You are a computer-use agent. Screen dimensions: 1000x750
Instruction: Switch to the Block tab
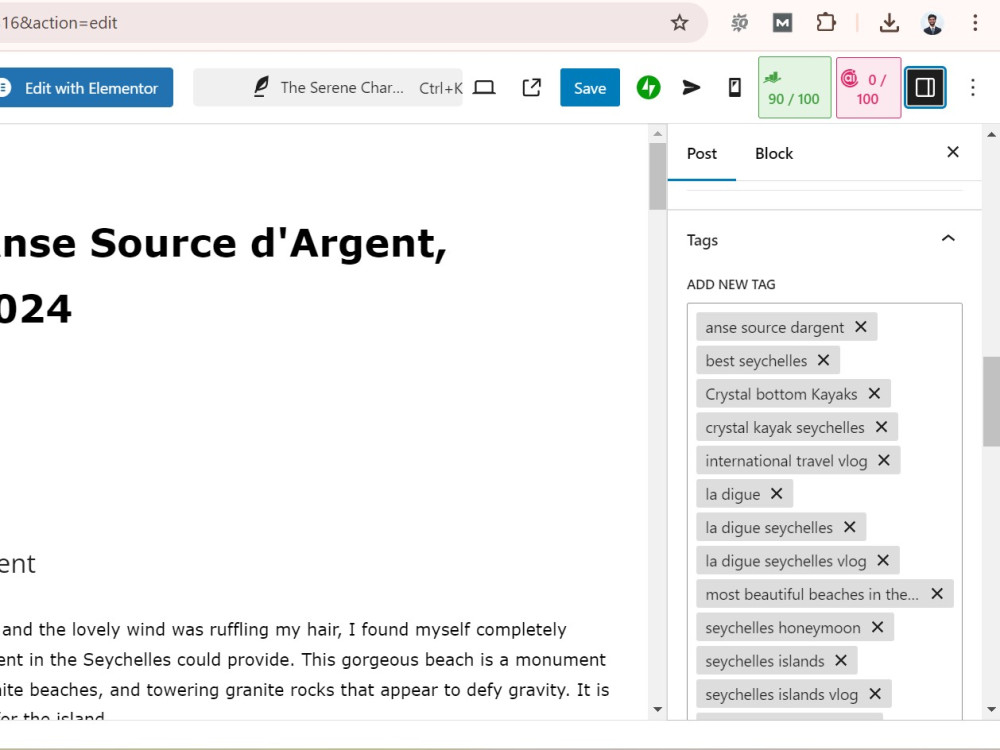click(x=774, y=154)
